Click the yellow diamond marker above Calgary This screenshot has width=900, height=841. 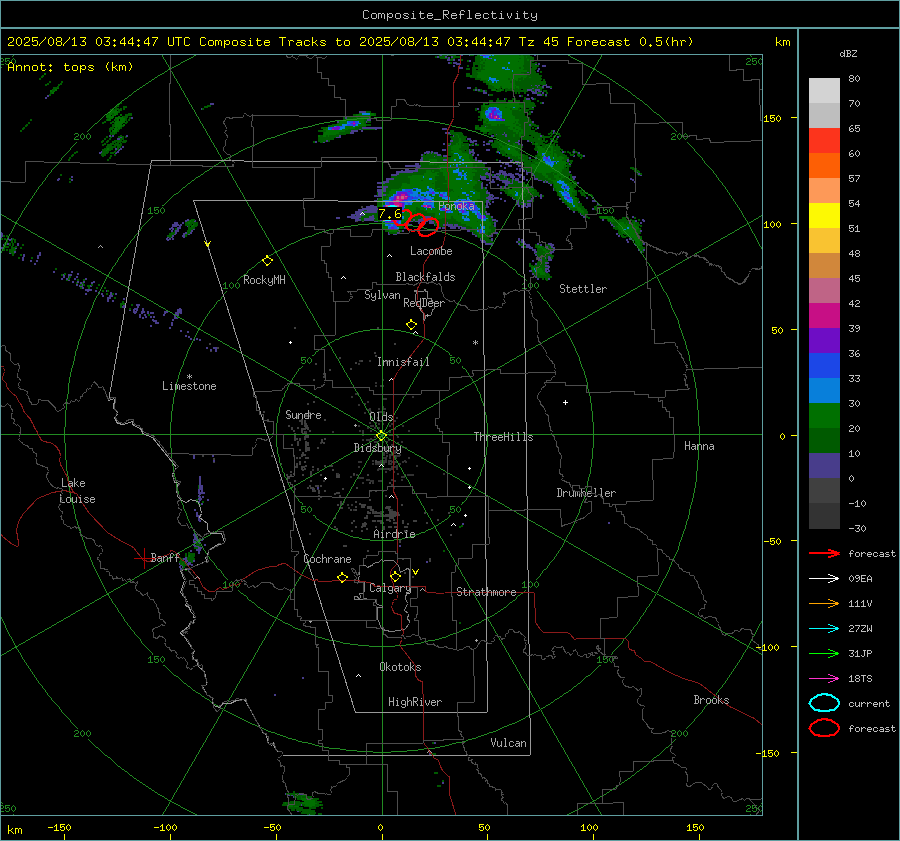395,576
